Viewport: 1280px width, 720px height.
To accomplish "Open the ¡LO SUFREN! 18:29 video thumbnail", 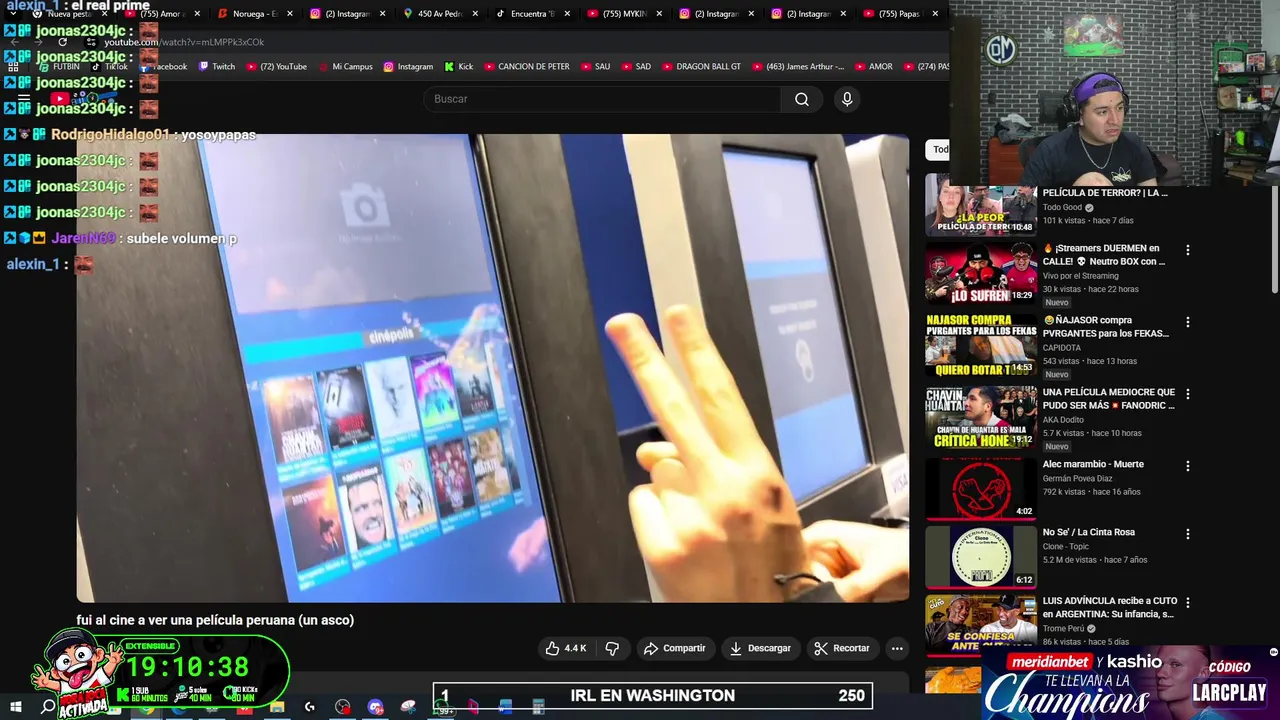I will 981,273.
